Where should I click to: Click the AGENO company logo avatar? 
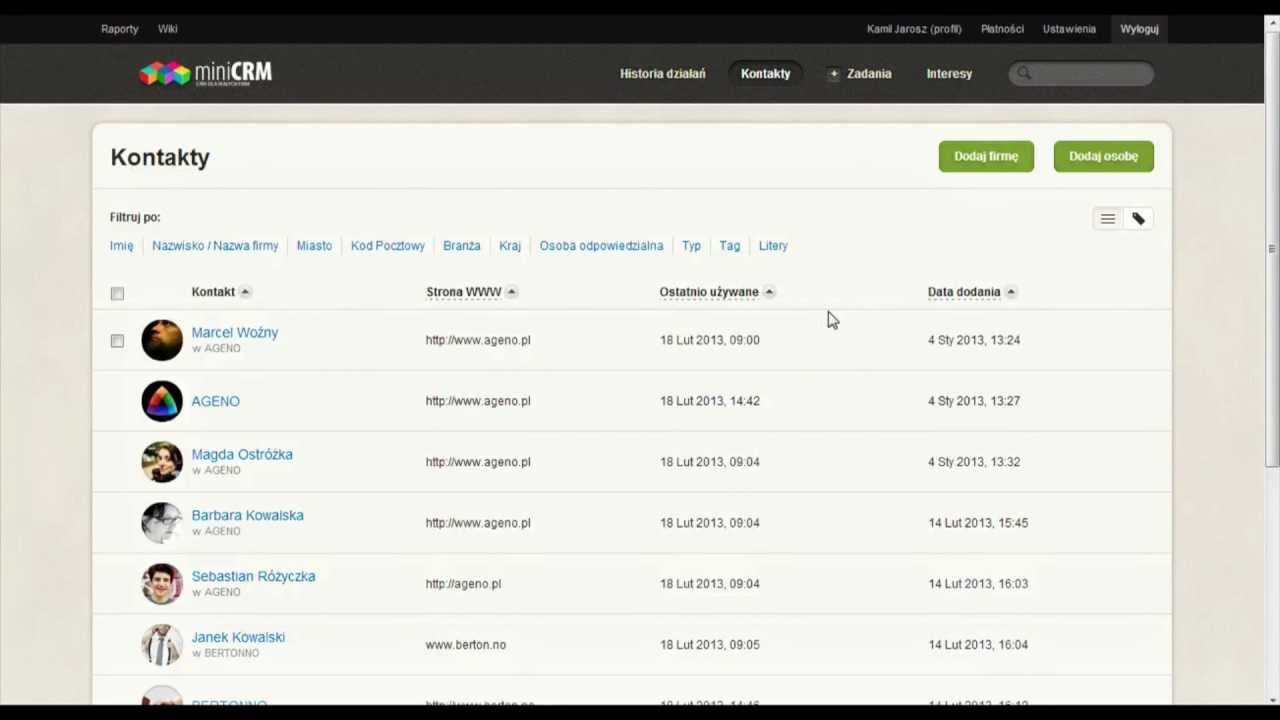[x=162, y=401]
